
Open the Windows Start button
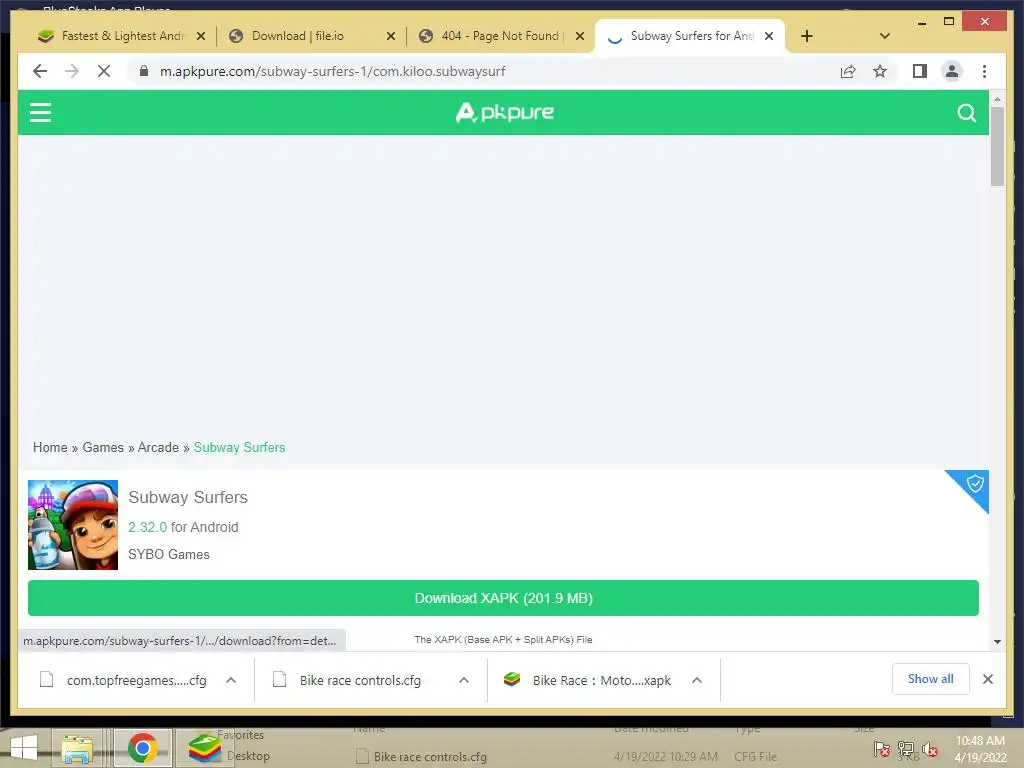click(x=24, y=748)
